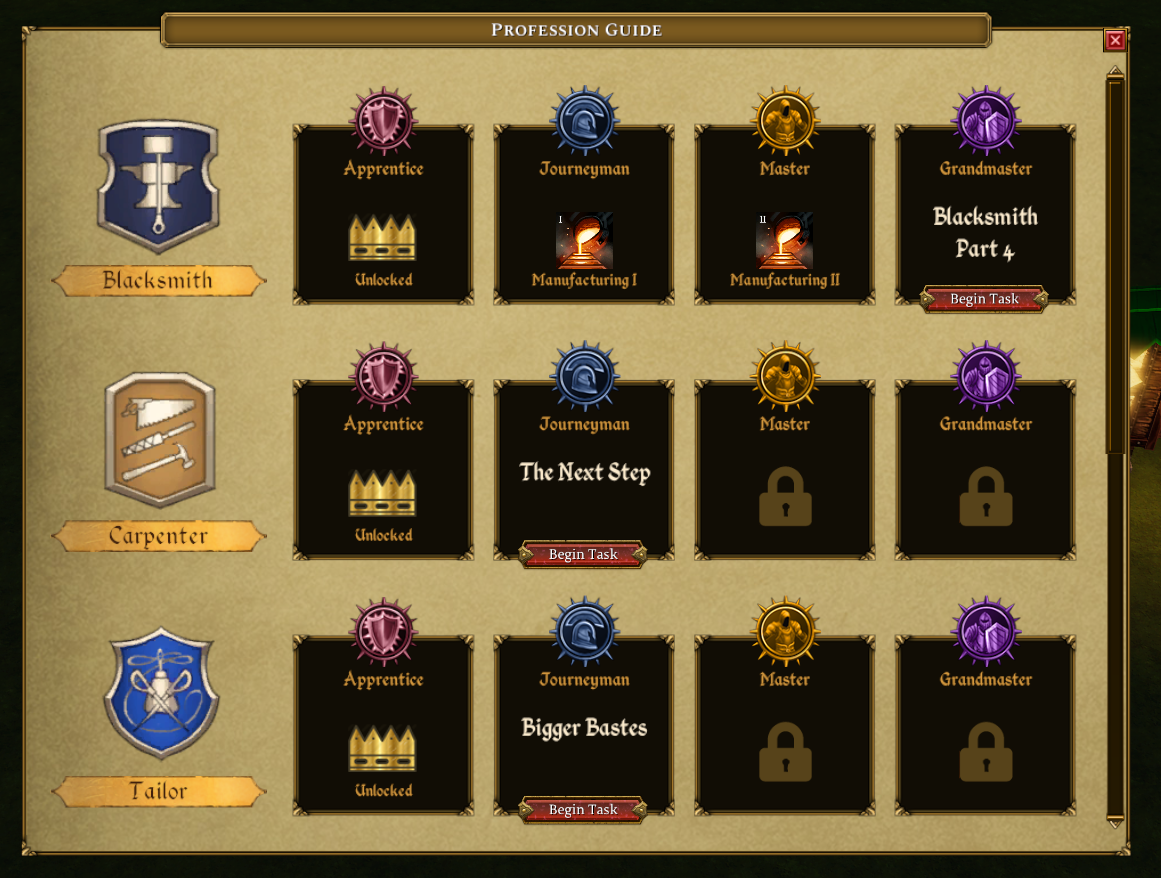Click the Manufacturing I forge icon
Image resolution: width=1161 pixels, height=878 pixels.
[x=584, y=241]
